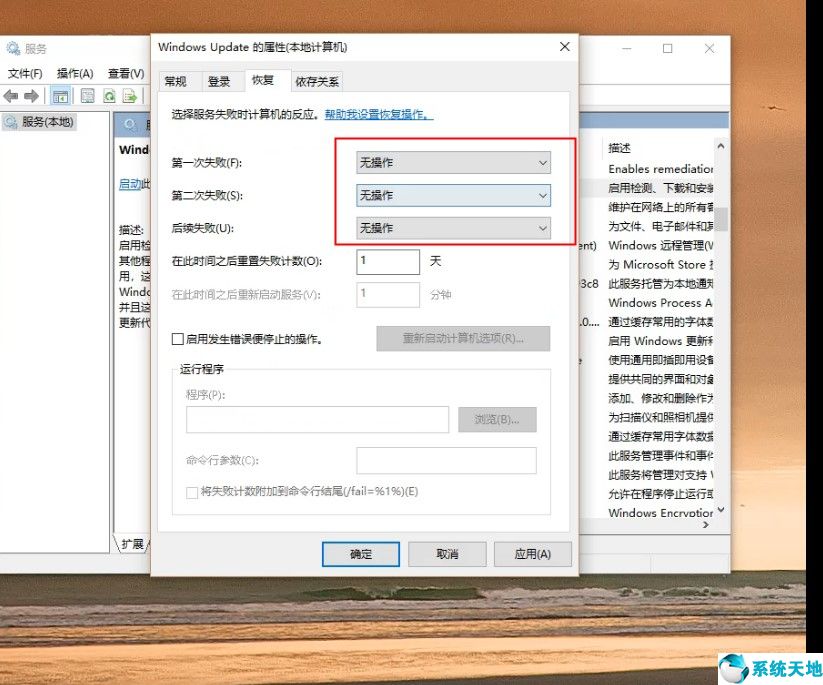Click the magnifier icon in services pane header
The width and height of the screenshot is (823, 685).
[129, 125]
